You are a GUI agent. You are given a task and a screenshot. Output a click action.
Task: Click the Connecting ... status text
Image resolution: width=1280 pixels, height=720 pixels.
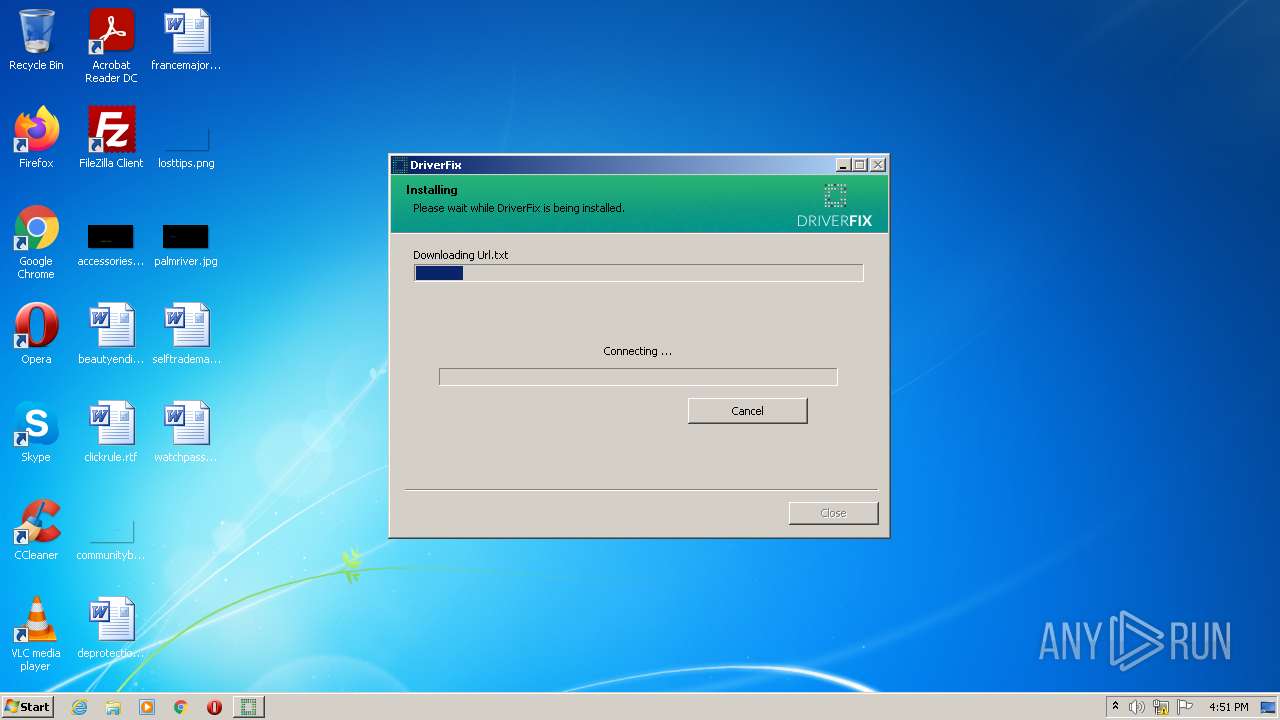click(637, 351)
